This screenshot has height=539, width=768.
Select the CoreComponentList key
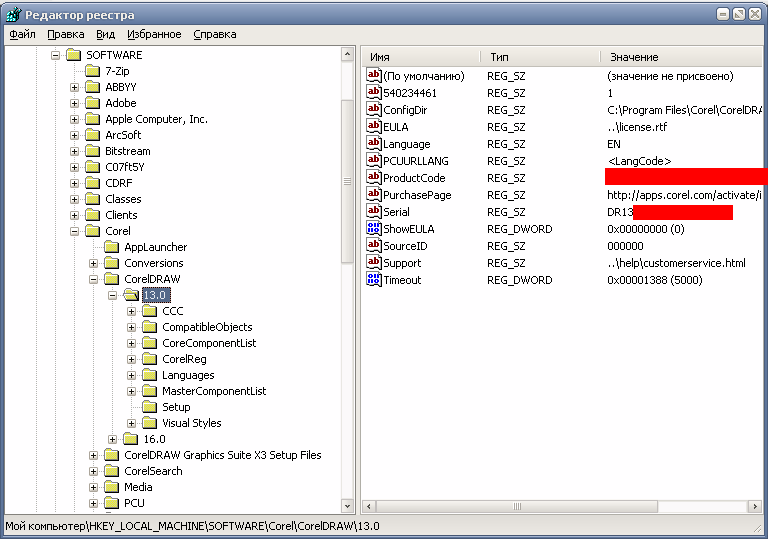(x=209, y=343)
